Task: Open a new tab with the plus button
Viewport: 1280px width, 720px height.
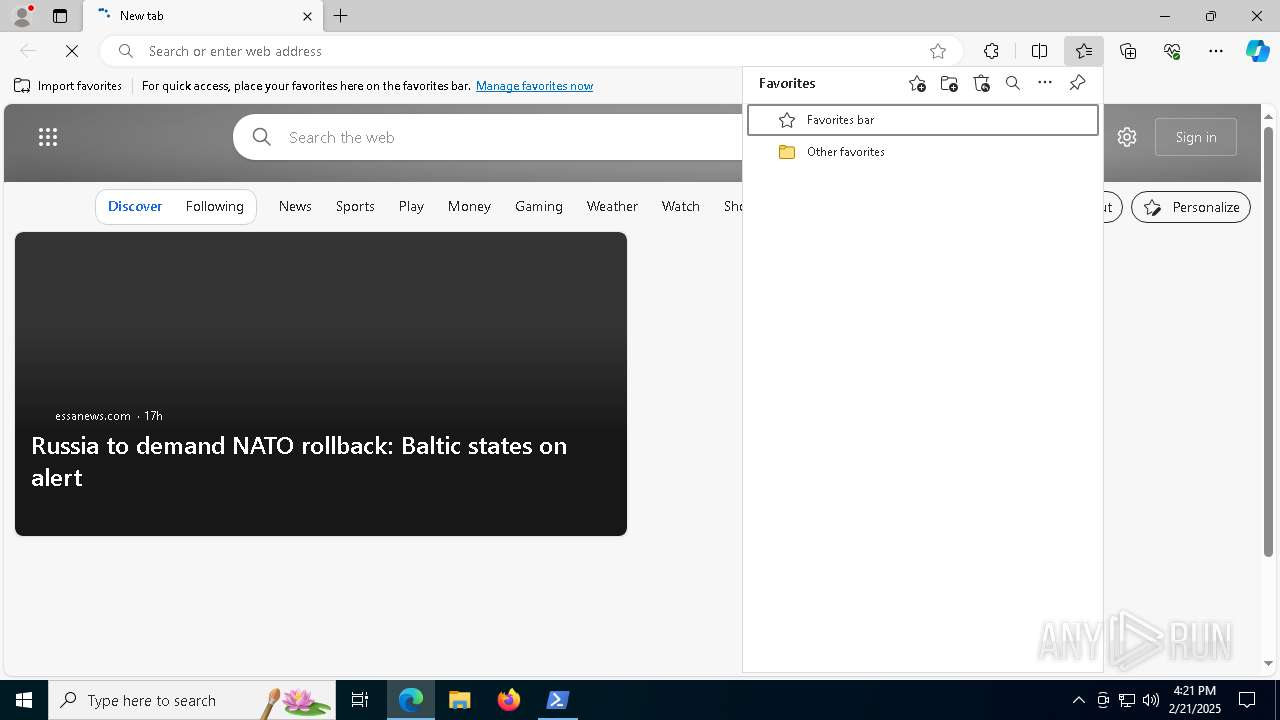Action: [x=341, y=16]
